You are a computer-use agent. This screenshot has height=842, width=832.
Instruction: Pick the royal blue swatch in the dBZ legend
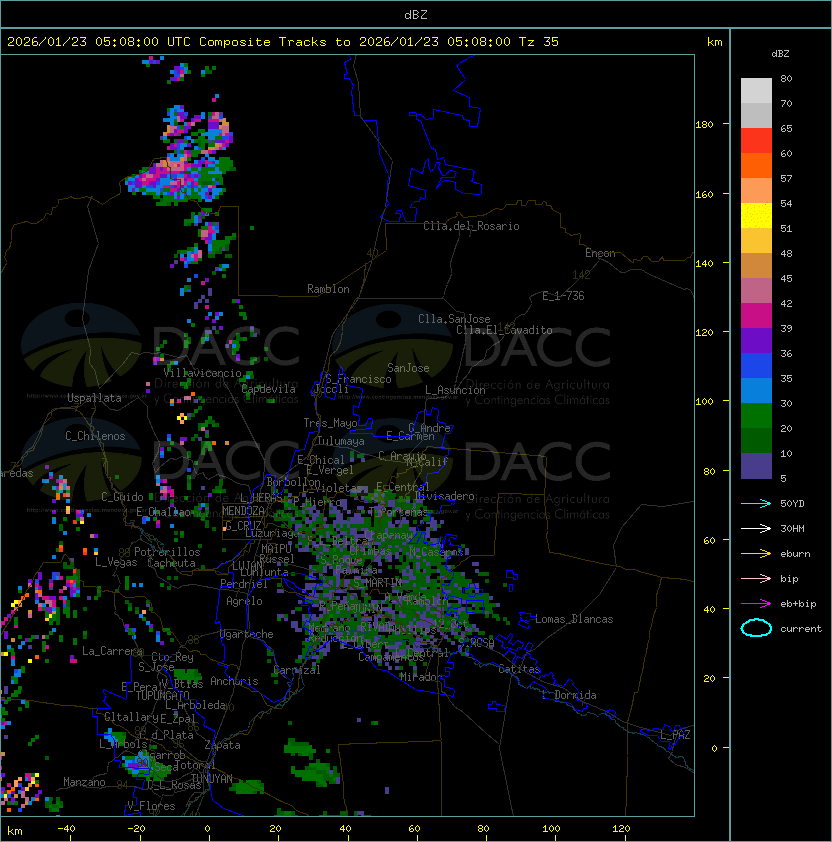coord(756,366)
